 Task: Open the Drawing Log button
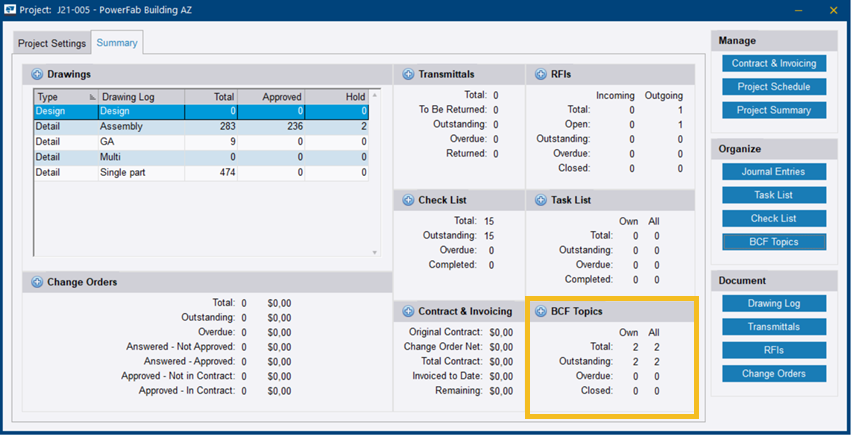pos(773,304)
